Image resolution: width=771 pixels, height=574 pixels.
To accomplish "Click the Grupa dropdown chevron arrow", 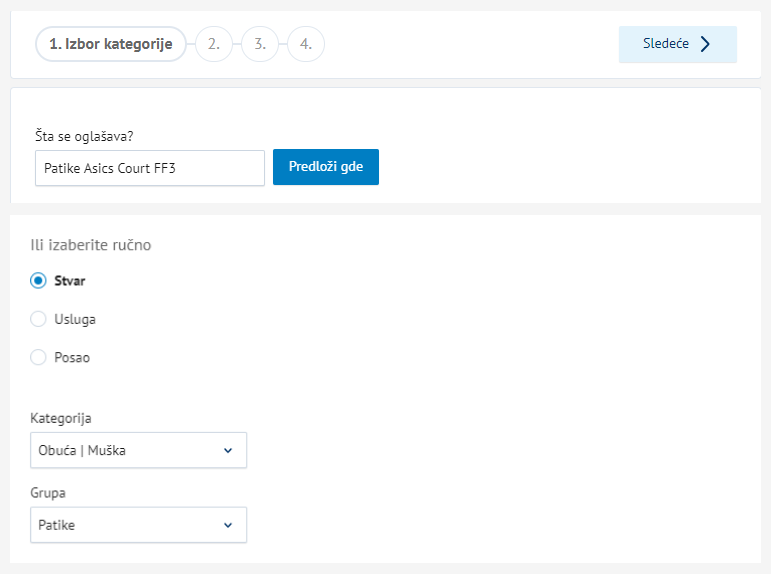I will tap(228, 525).
